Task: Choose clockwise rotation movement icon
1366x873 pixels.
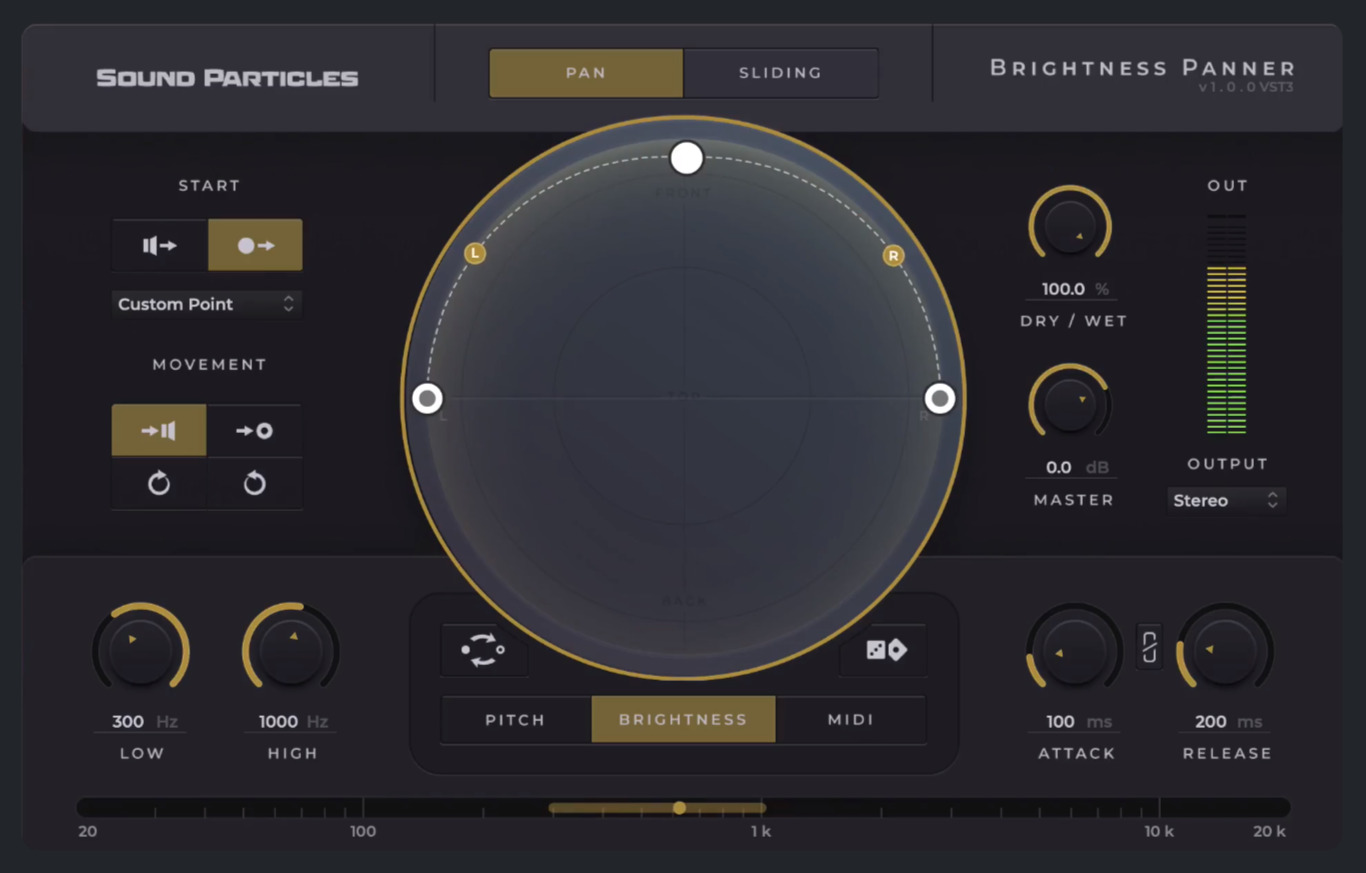Action: point(159,484)
